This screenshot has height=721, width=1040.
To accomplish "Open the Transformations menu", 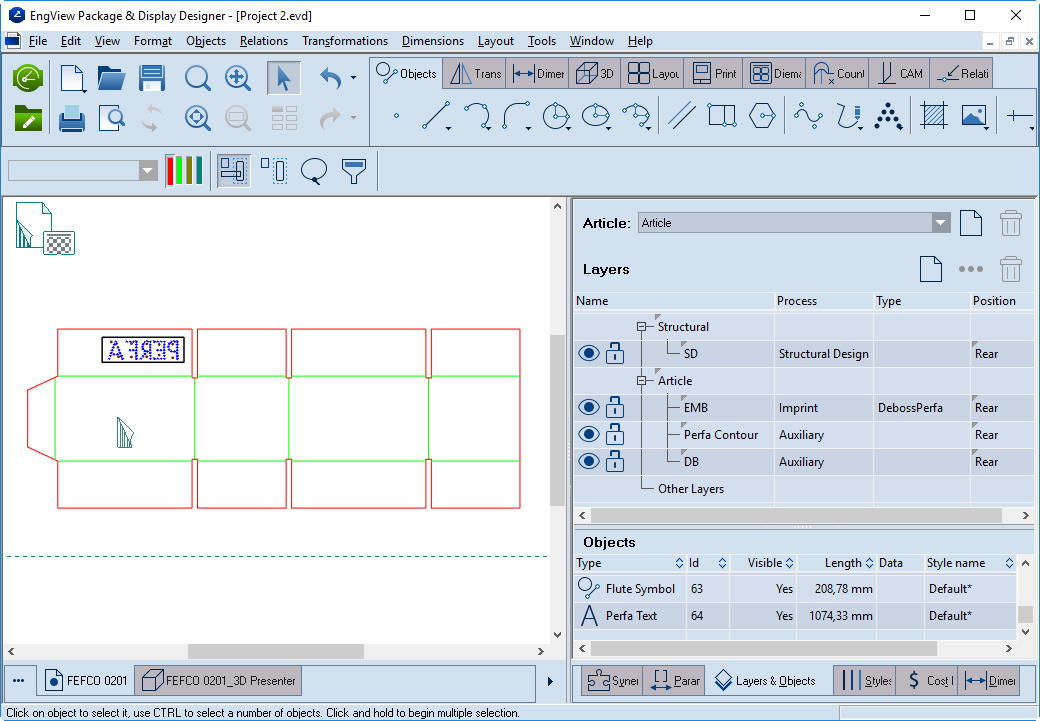I will 344,41.
